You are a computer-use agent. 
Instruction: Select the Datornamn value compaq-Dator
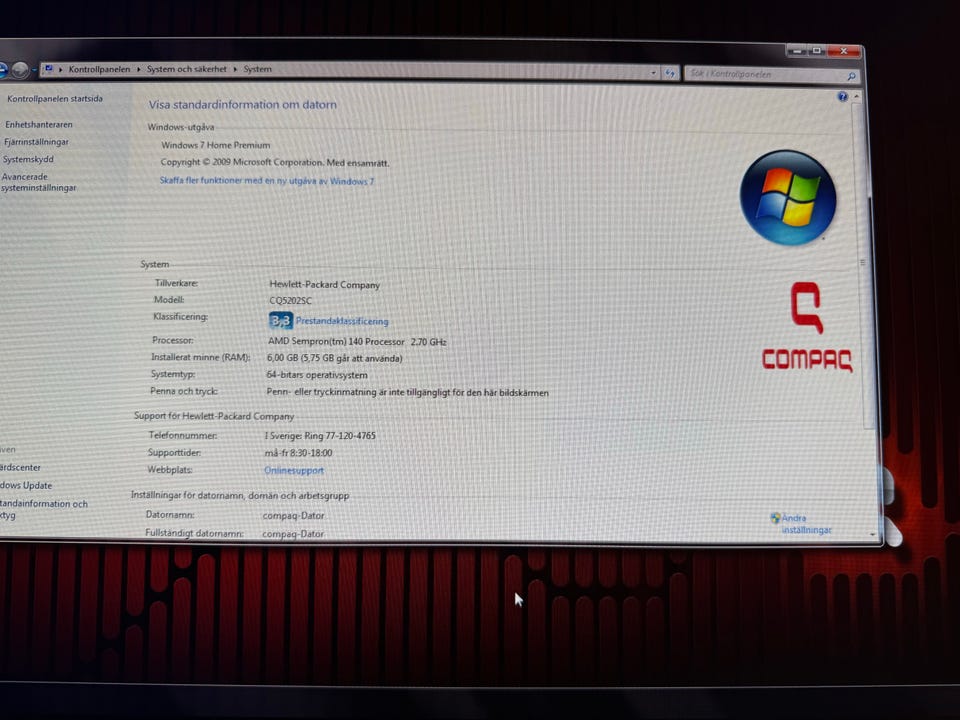[293, 516]
